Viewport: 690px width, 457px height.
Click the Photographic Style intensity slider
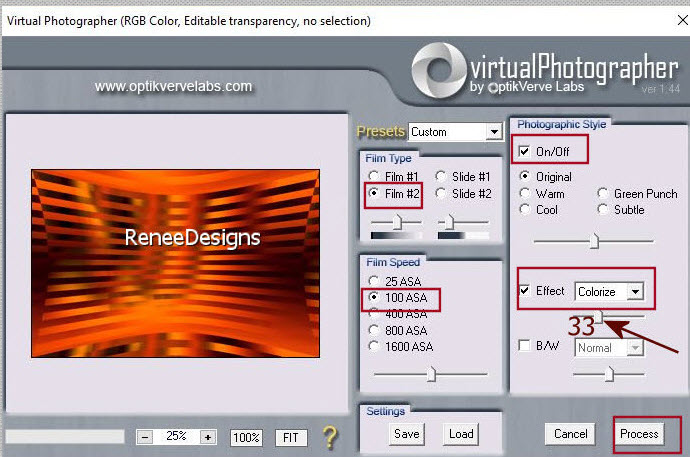594,241
